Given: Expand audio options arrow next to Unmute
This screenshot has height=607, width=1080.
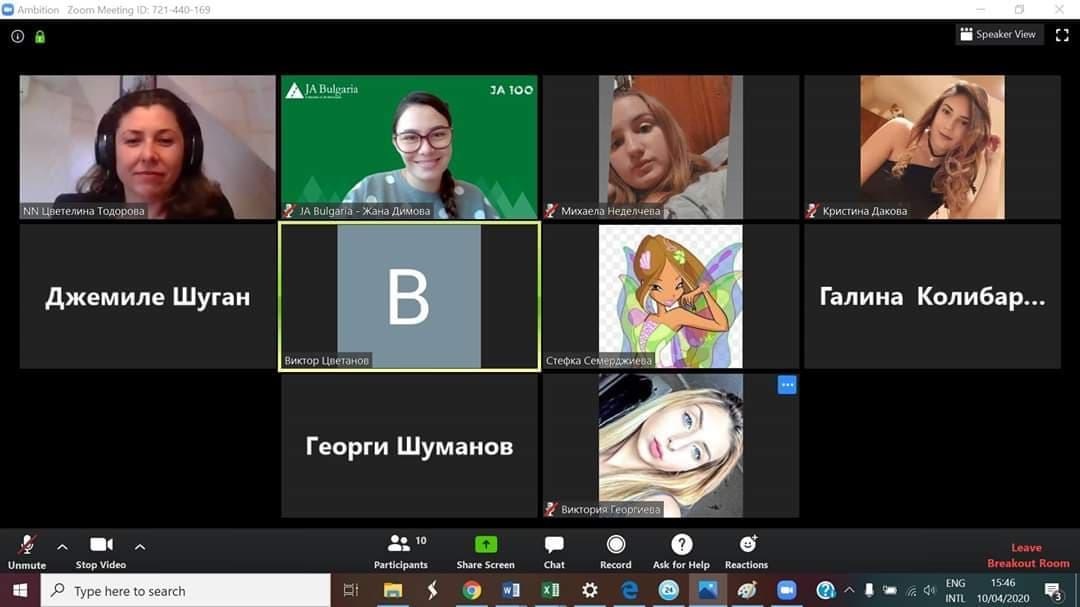Looking at the screenshot, I should pos(62,546).
